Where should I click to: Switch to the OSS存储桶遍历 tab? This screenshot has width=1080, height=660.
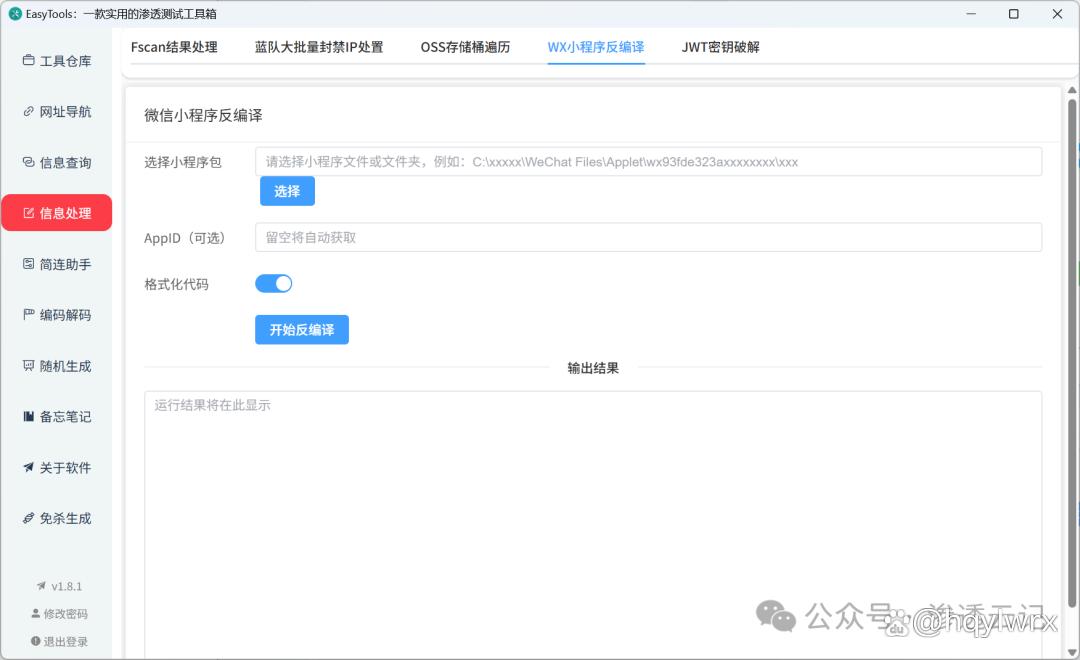click(466, 47)
